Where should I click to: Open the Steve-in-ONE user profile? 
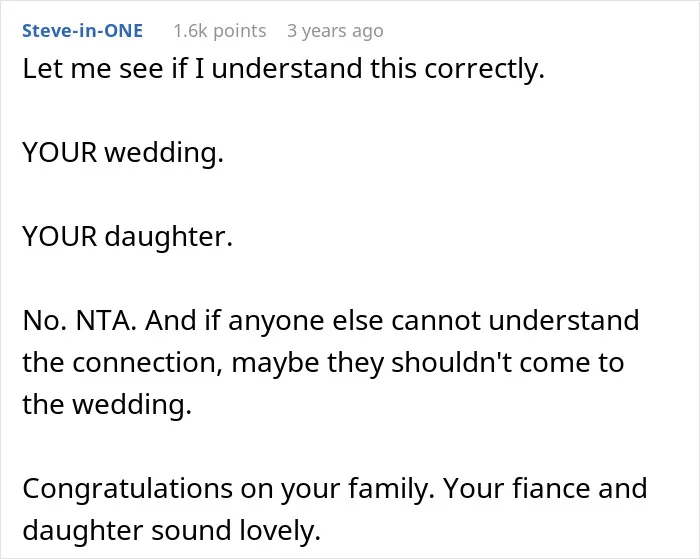click(83, 31)
